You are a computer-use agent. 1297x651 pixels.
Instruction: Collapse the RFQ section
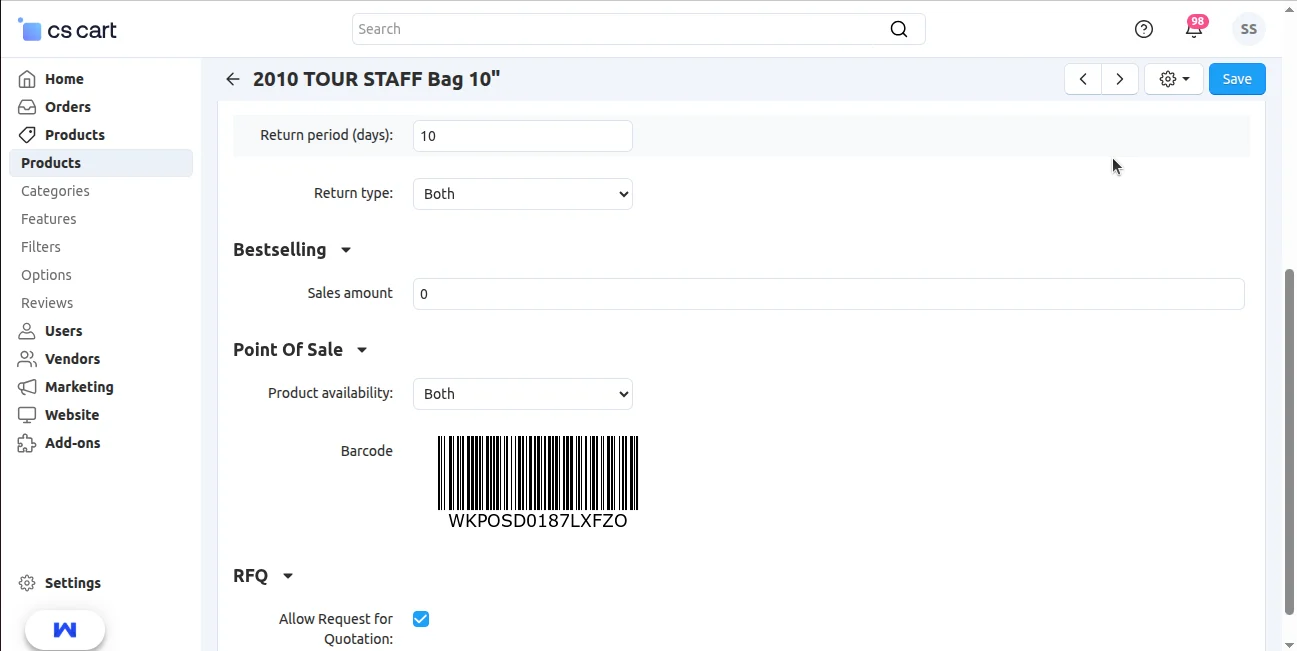288,576
